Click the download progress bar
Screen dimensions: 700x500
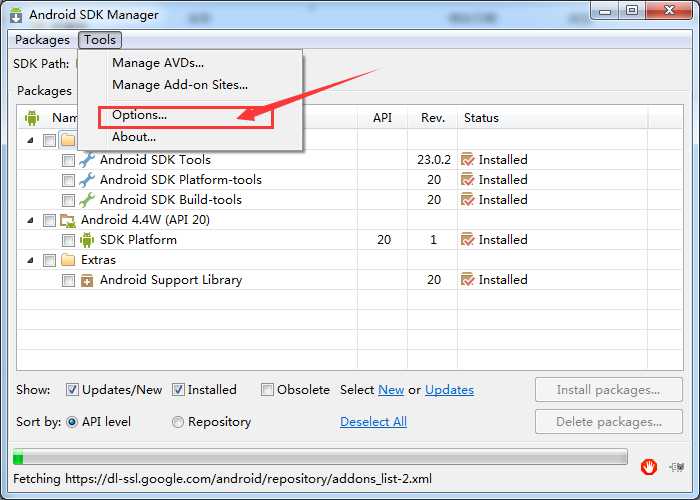pos(320,458)
